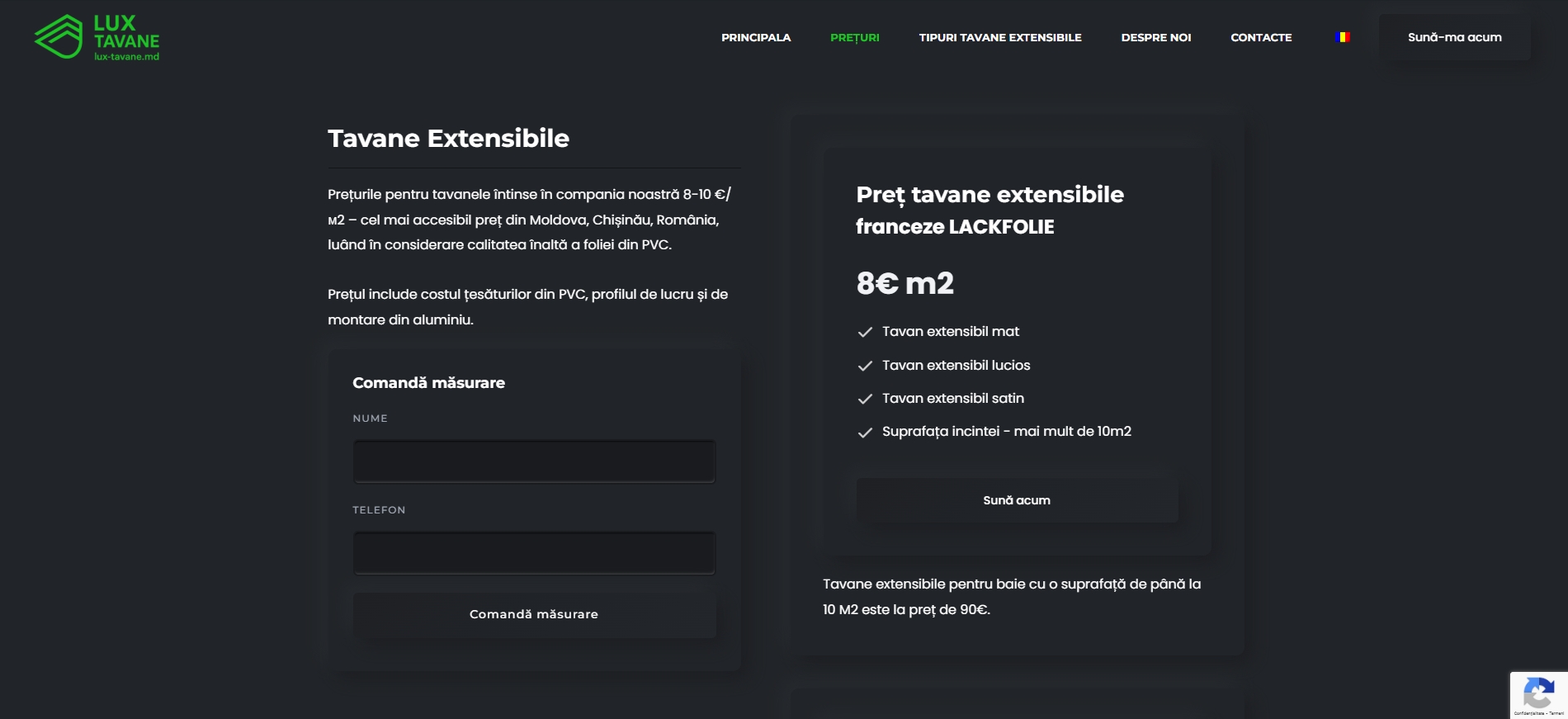Go to the DESPRE NOI page
Screen dimensions: 1568x719
point(1155,37)
